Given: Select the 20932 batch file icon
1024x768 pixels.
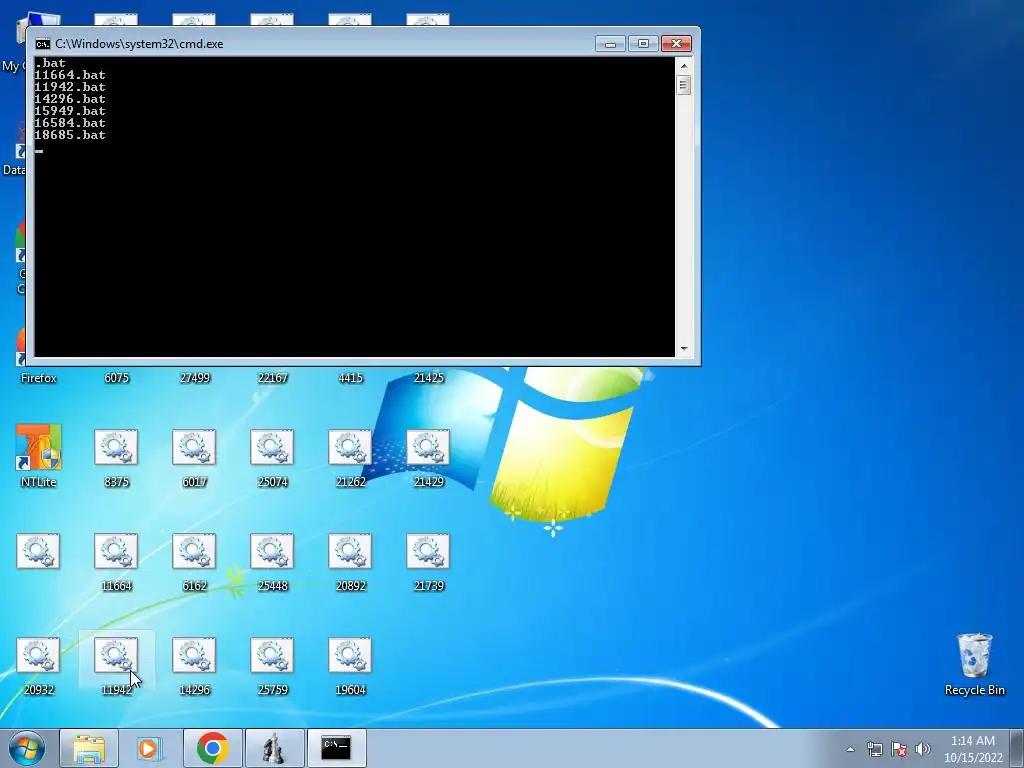Looking at the screenshot, I should [39, 655].
